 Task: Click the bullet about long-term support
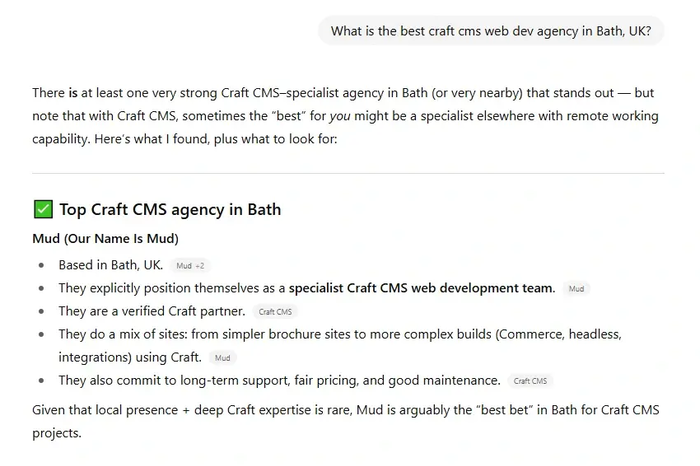[279, 380]
